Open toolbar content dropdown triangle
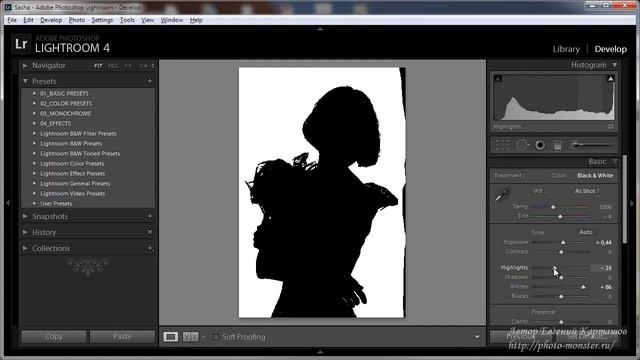This screenshot has width=640, height=360. [477, 337]
